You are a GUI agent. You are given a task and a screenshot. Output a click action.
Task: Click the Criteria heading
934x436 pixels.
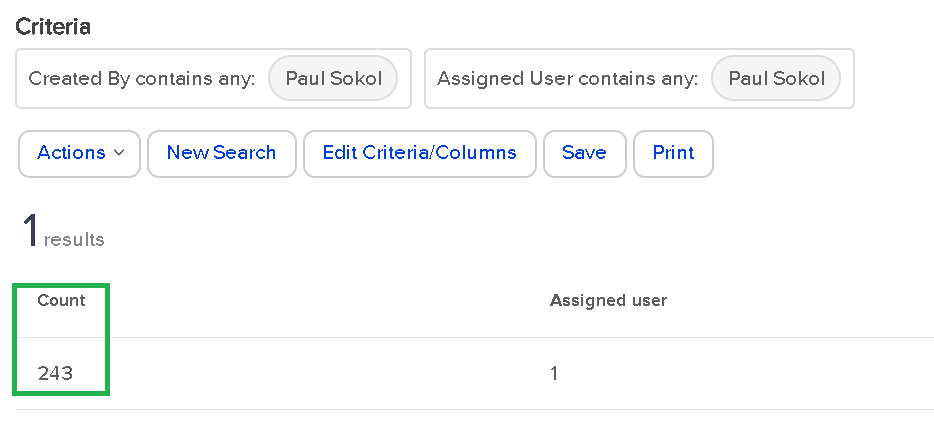pos(53,27)
